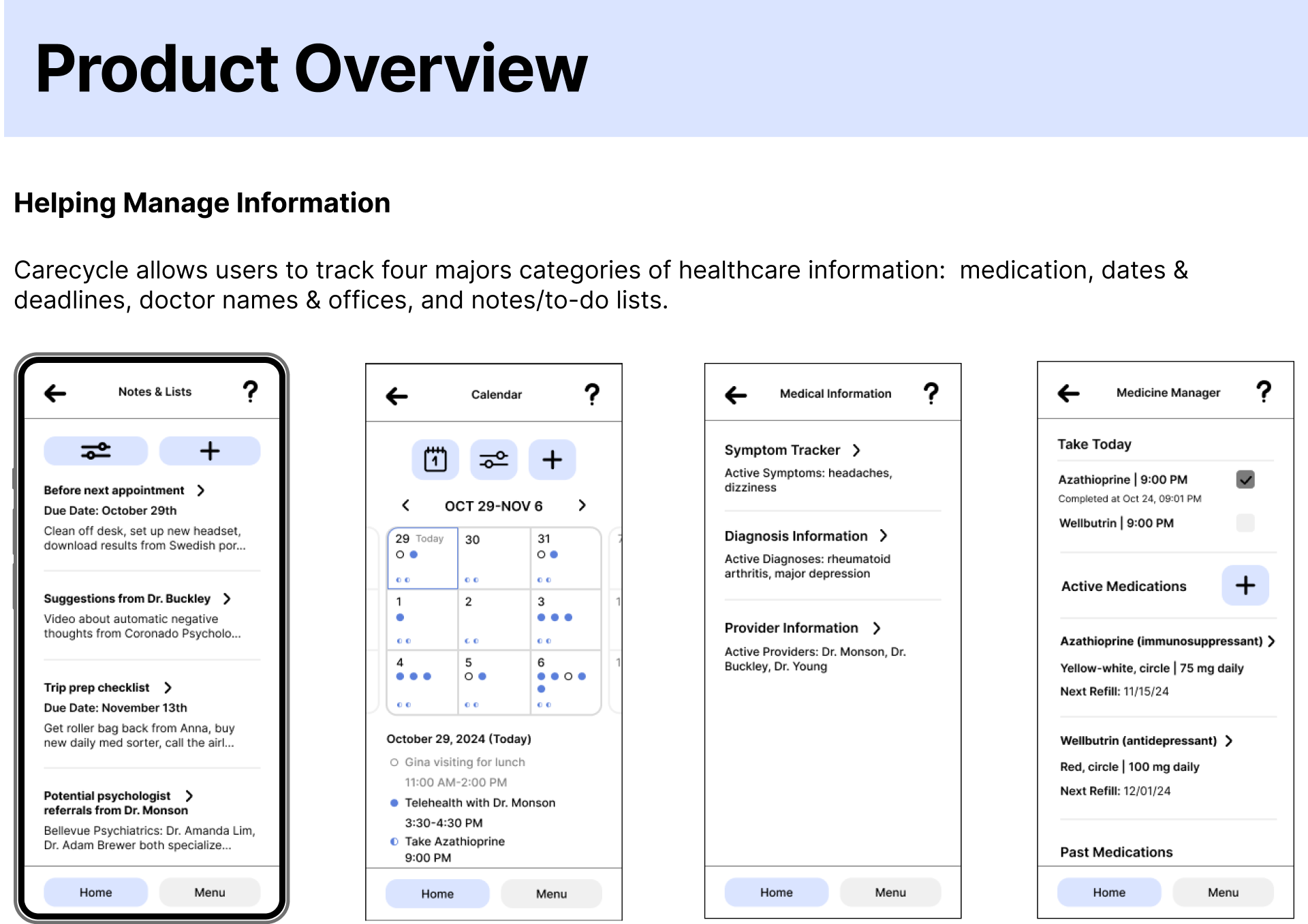Open Provider Information section
The image size is (1308, 924).
[x=792, y=628]
